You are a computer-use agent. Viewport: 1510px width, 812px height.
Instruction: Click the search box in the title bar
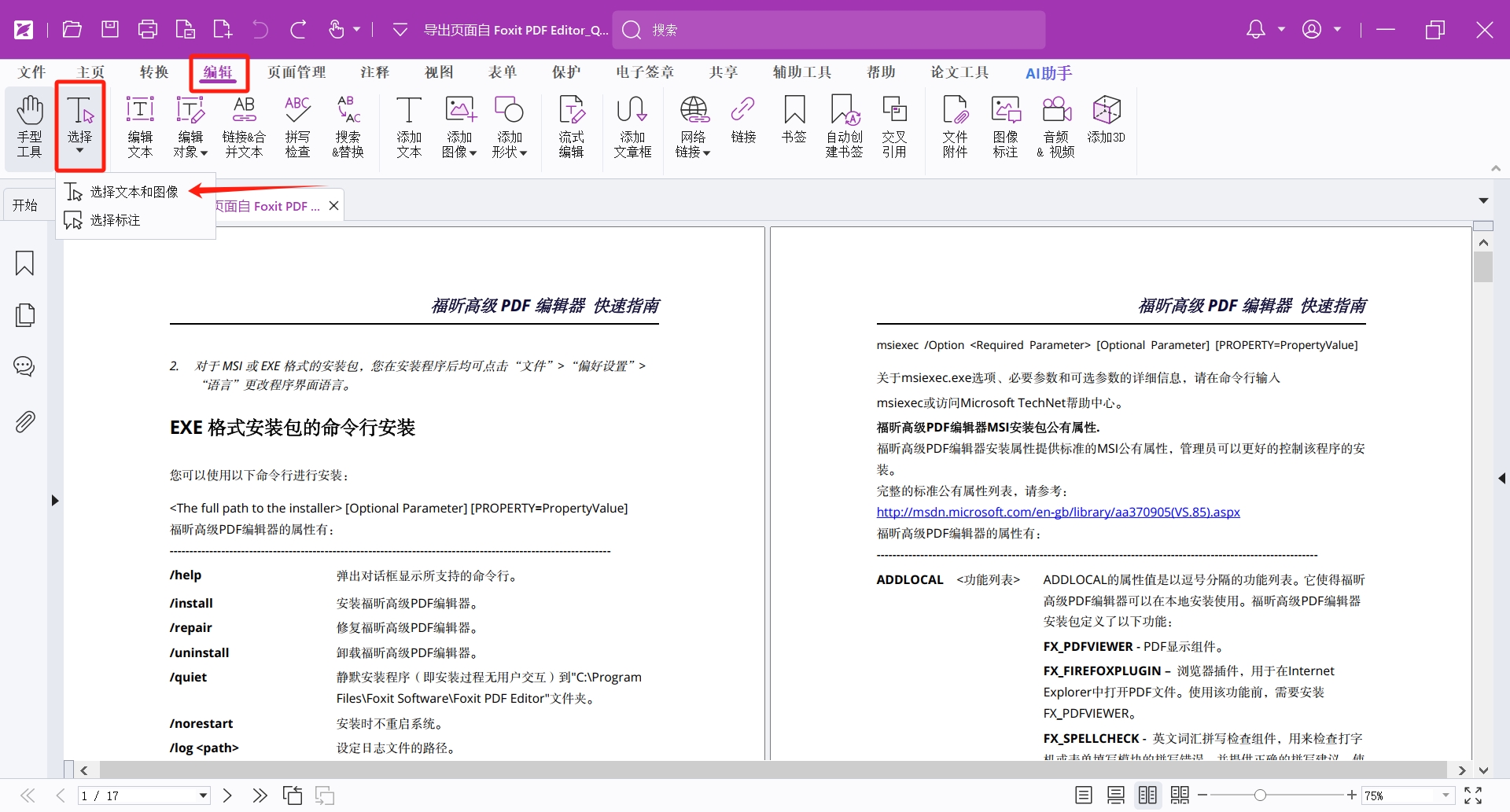(829, 30)
